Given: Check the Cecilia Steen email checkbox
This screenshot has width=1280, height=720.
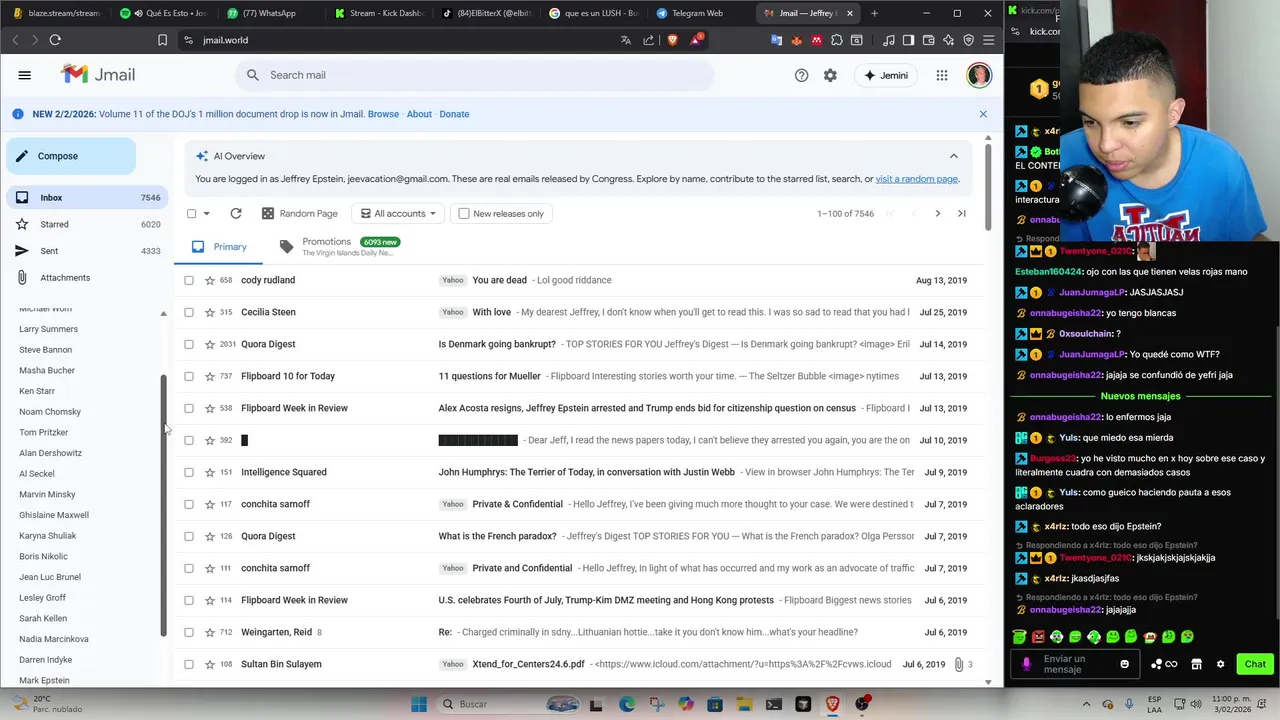Looking at the screenshot, I should point(189,312).
